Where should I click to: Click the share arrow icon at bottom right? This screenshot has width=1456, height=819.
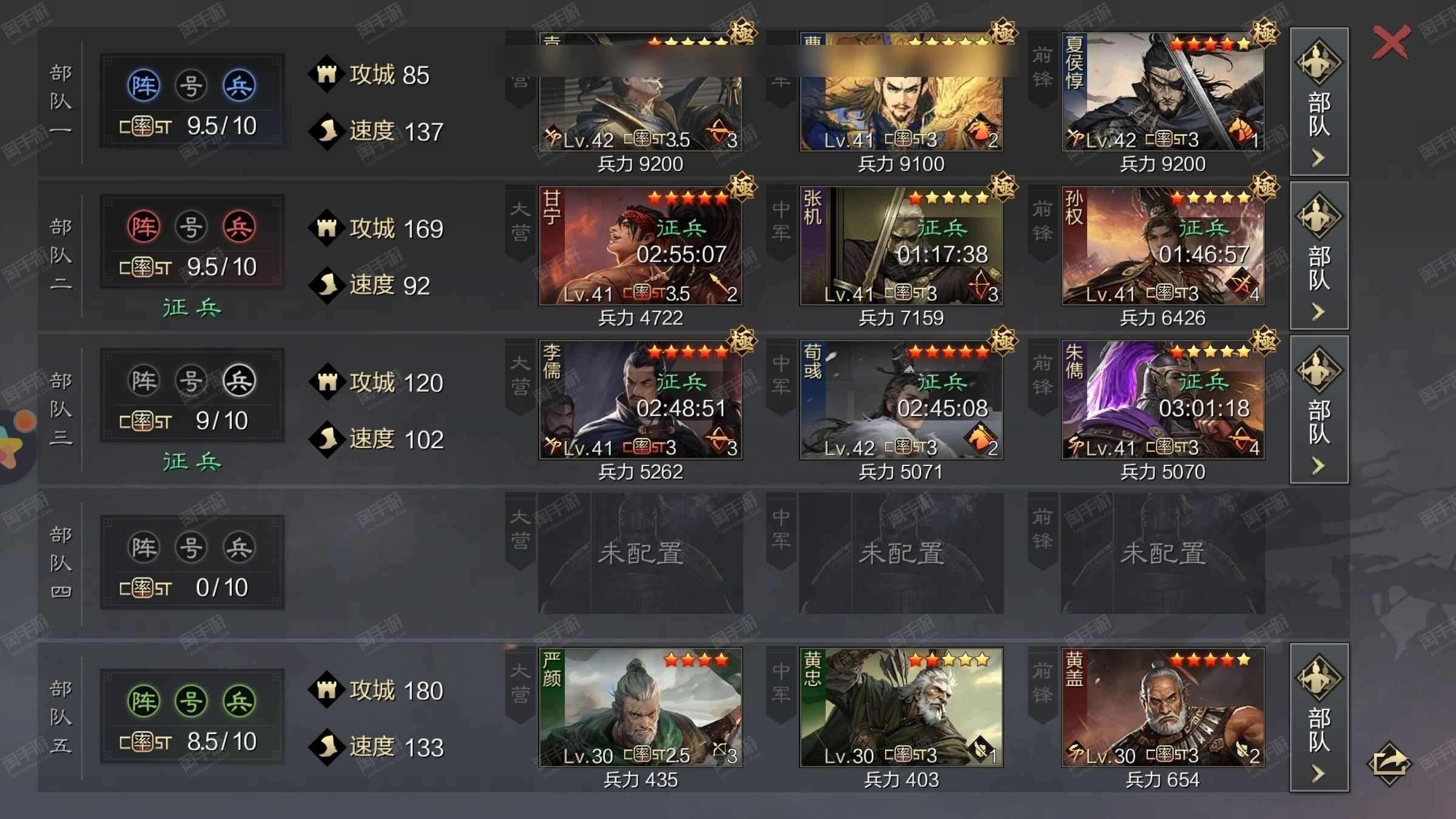[1389, 763]
